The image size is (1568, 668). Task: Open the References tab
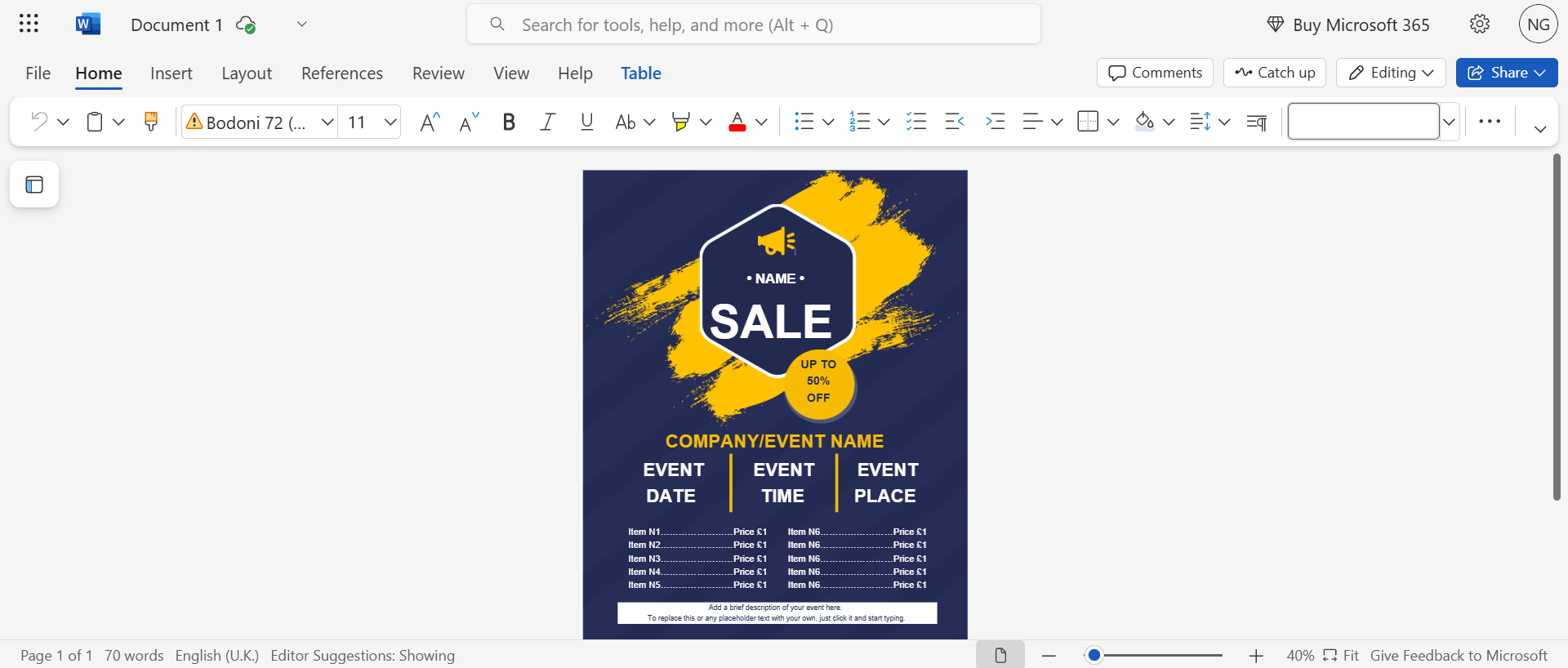(x=342, y=73)
